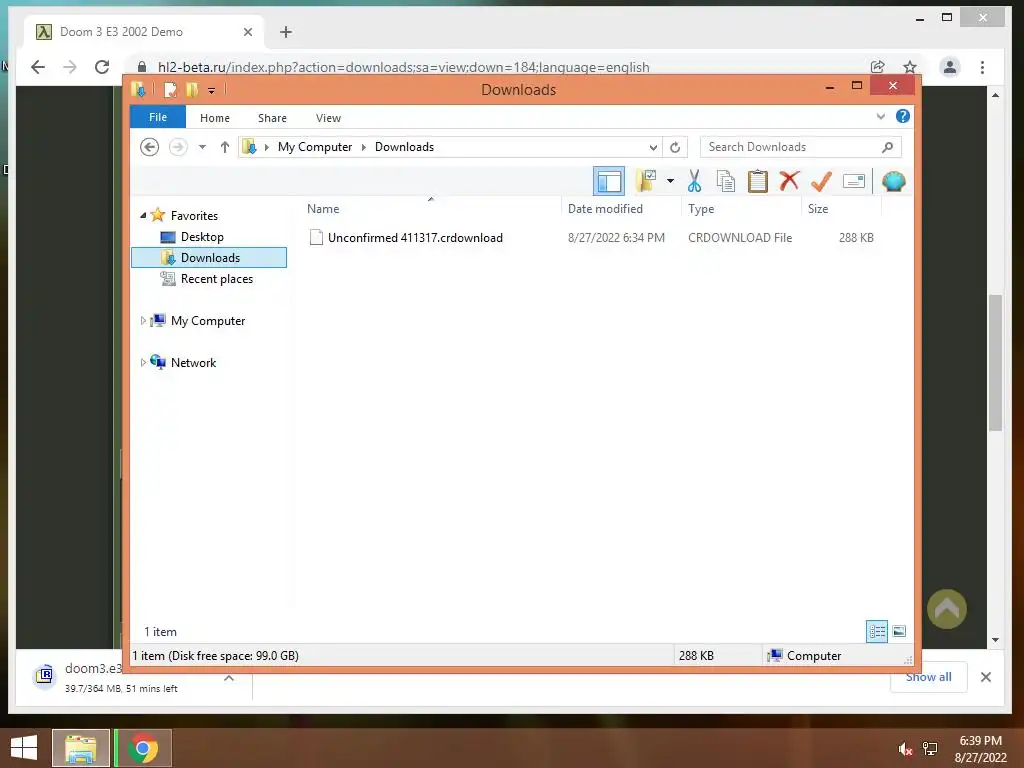
Task: Select My Computer in navigation pane
Action: pyautogui.click(x=208, y=321)
